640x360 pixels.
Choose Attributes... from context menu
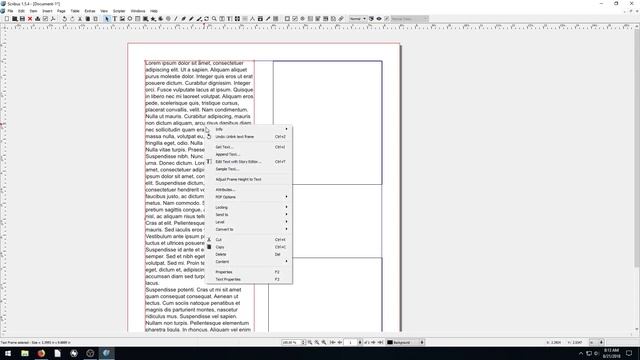click(249, 189)
